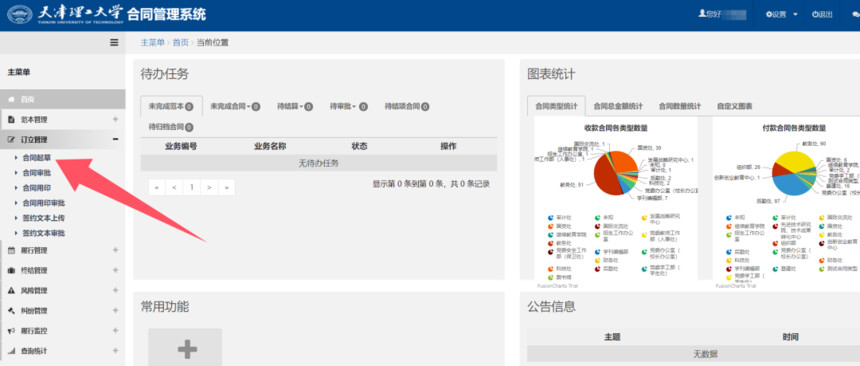Select the 待归档合同 tab
Image resolution: width=860 pixels, height=366 pixels.
coord(171,127)
